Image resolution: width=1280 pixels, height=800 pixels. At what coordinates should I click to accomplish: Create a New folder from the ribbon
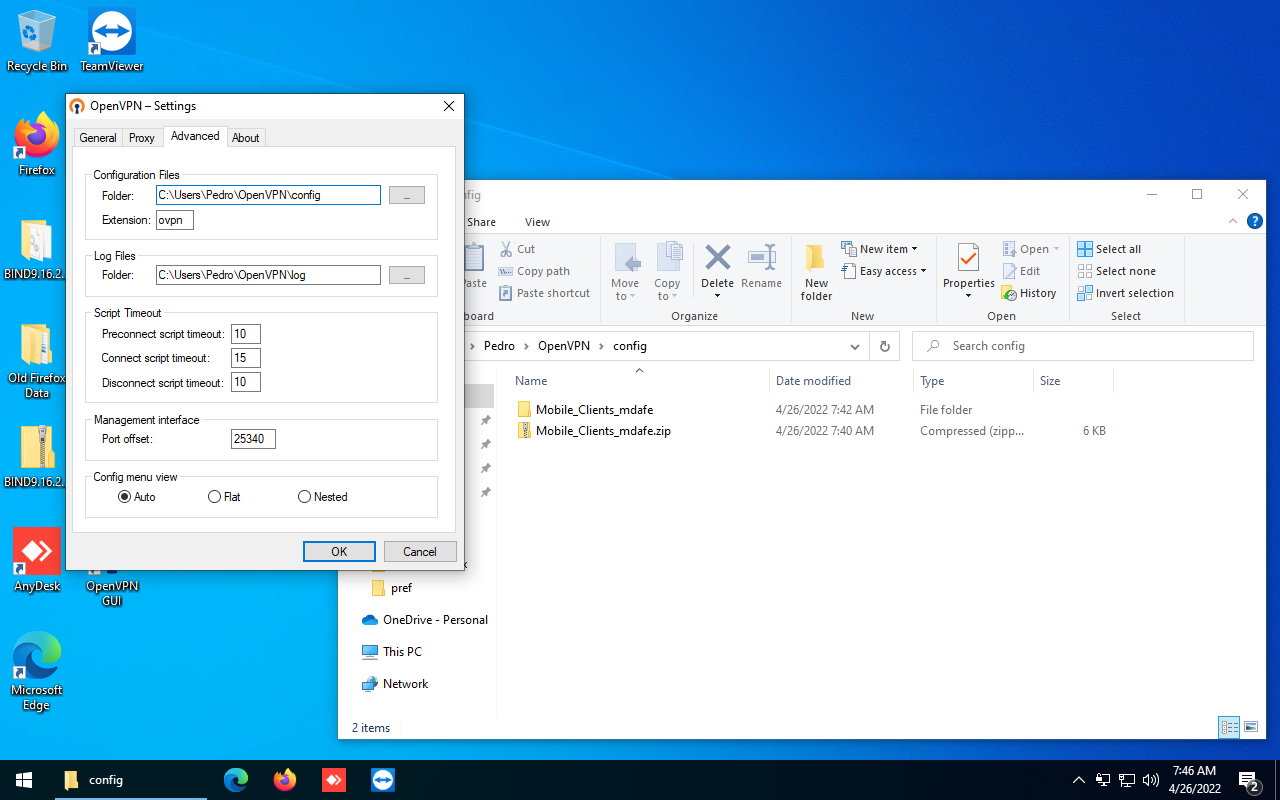tap(816, 270)
